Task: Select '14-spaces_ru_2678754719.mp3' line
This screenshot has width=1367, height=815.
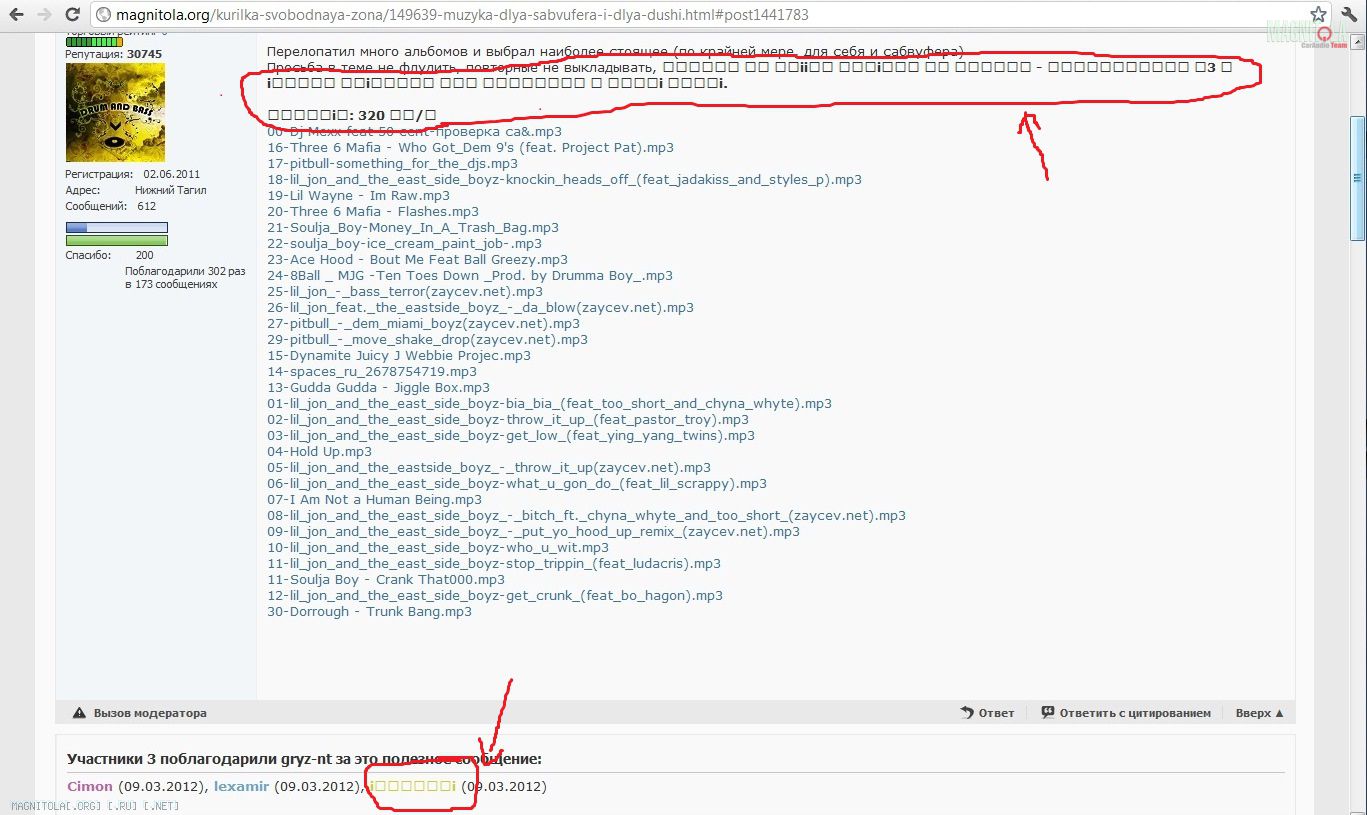Action: coord(372,372)
